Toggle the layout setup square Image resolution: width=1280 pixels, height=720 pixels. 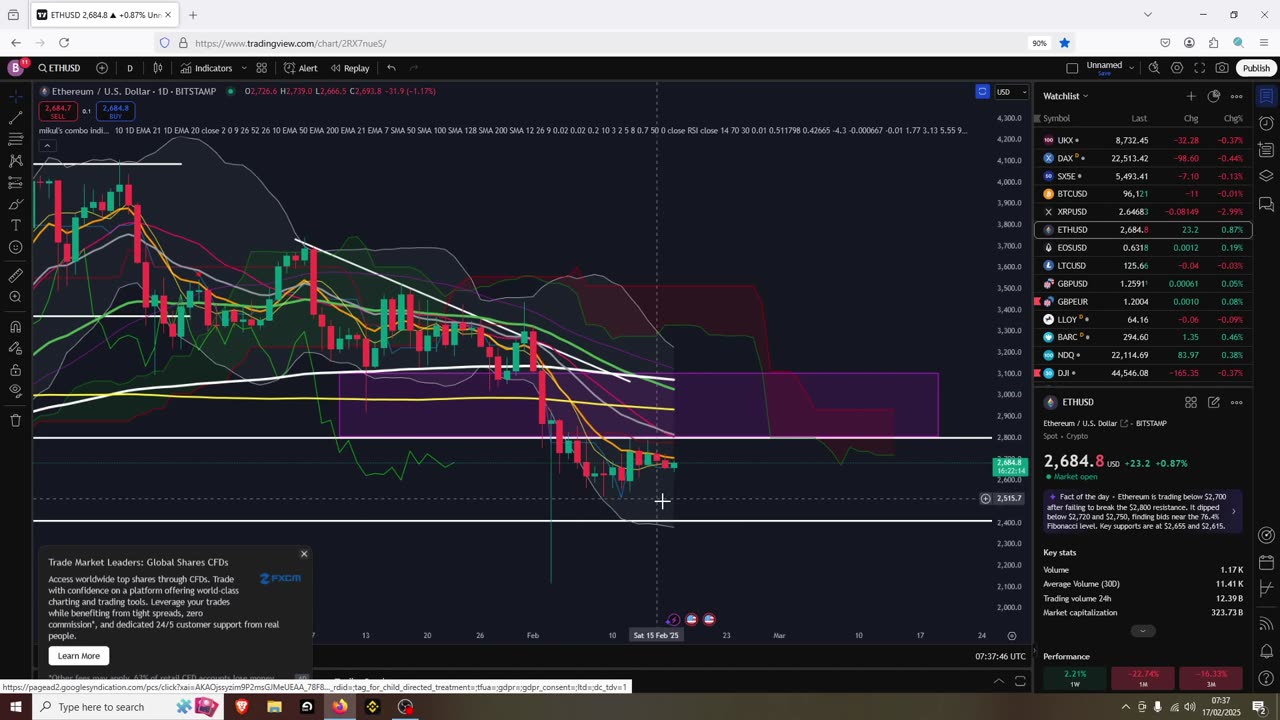[x=1072, y=68]
